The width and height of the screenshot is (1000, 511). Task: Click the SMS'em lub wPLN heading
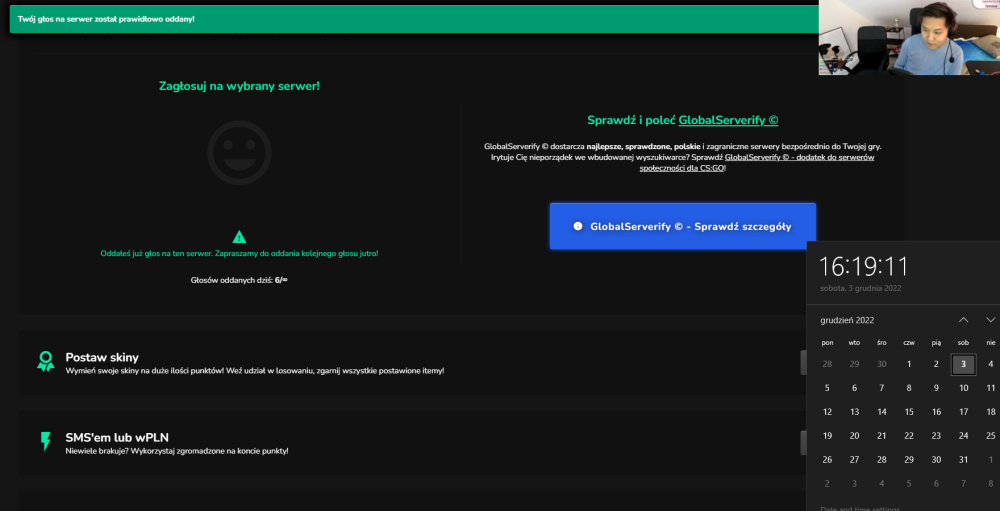pos(117,438)
